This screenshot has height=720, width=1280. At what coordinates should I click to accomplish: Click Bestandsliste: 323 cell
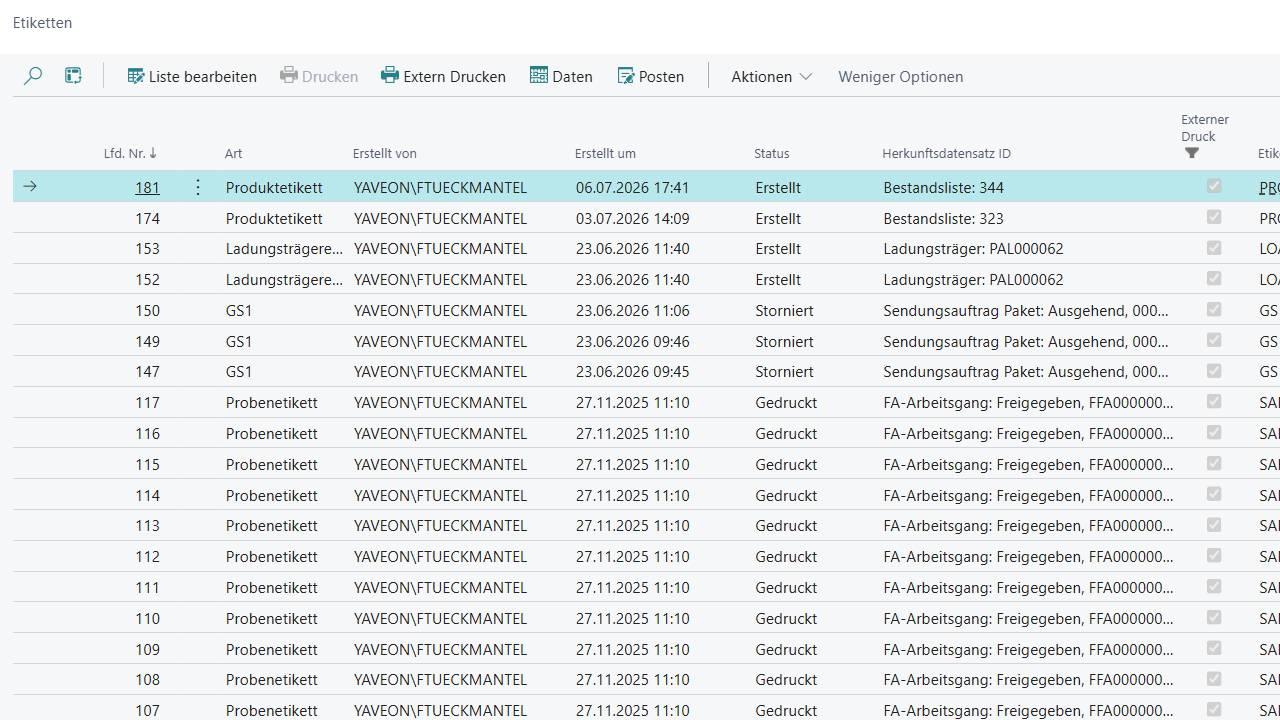[943, 218]
